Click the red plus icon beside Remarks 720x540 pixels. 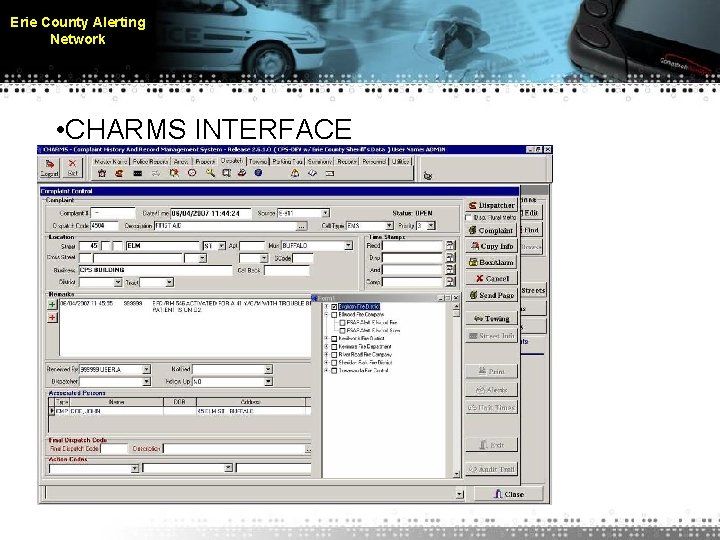coord(52,318)
